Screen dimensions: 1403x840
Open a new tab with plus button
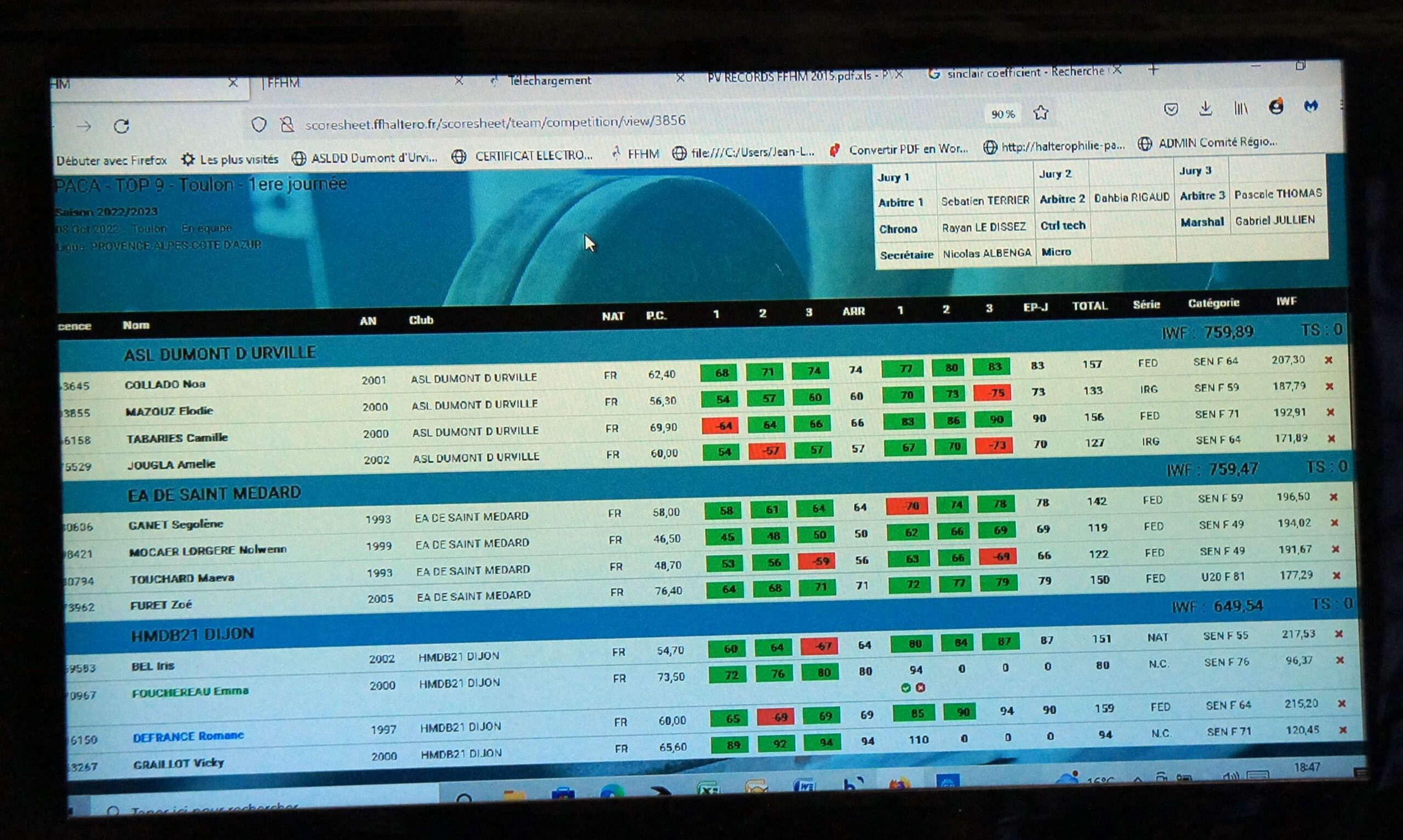click(x=1154, y=70)
